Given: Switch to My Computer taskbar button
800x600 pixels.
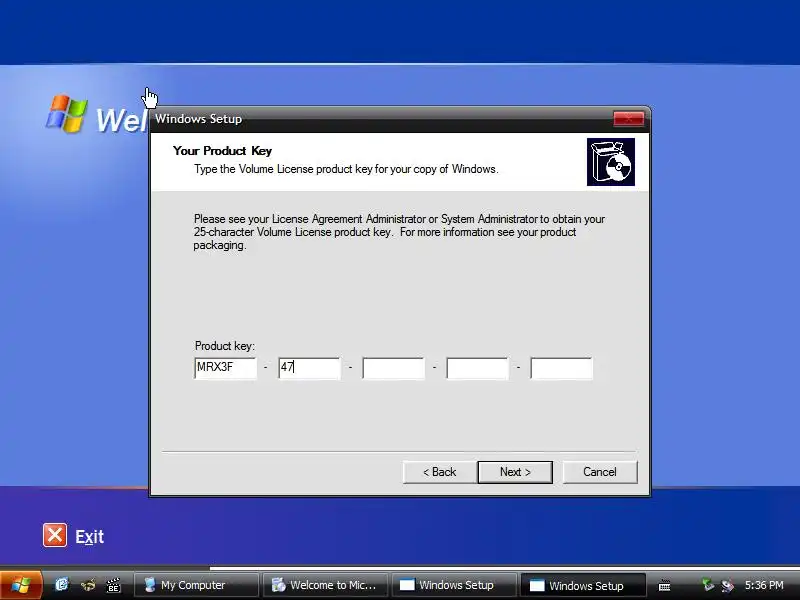Looking at the screenshot, I should pyautogui.click(x=196, y=585).
